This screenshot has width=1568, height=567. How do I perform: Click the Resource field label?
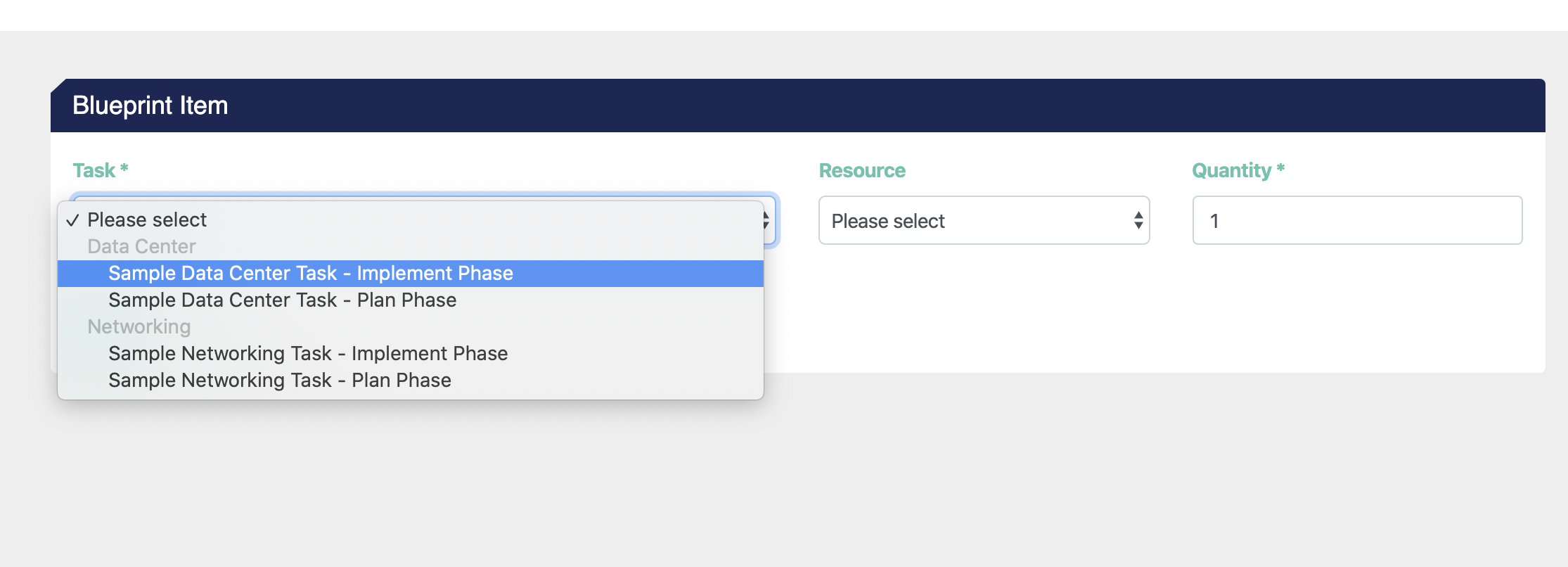(862, 171)
